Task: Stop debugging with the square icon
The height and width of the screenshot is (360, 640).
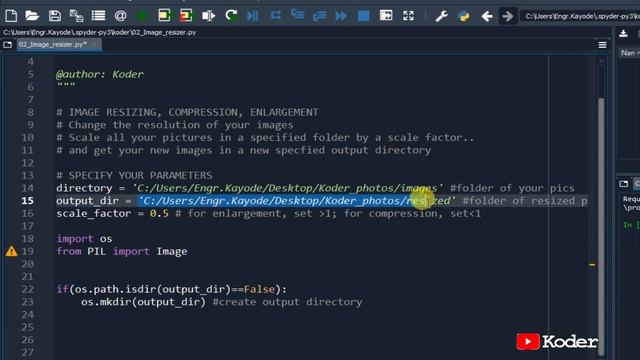Action: tap(363, 16)
